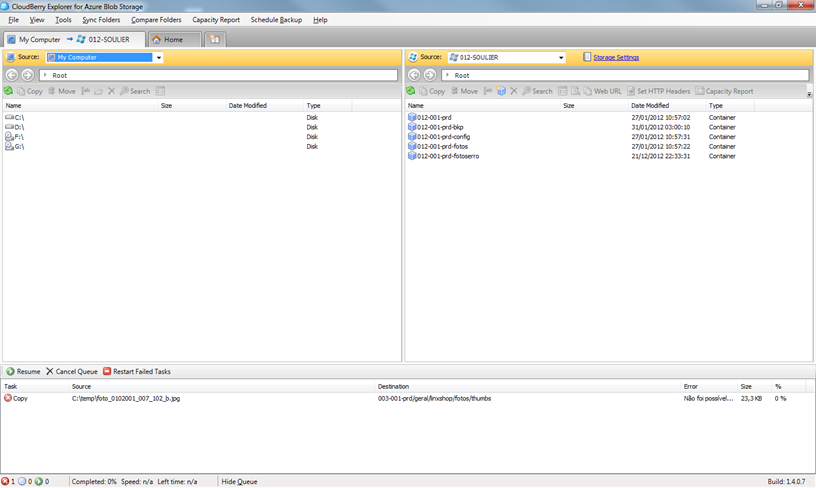Select the 012-001-prd container
The image size is (816, 488).
(430, 118)
